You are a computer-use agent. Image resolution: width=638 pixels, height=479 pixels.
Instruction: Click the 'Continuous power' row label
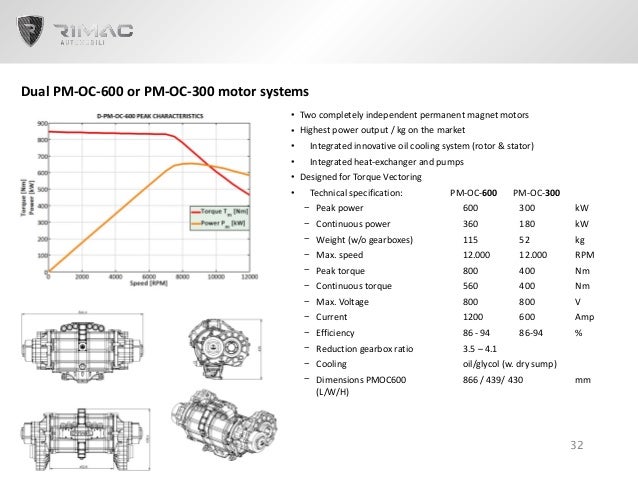tap(353, 224)
